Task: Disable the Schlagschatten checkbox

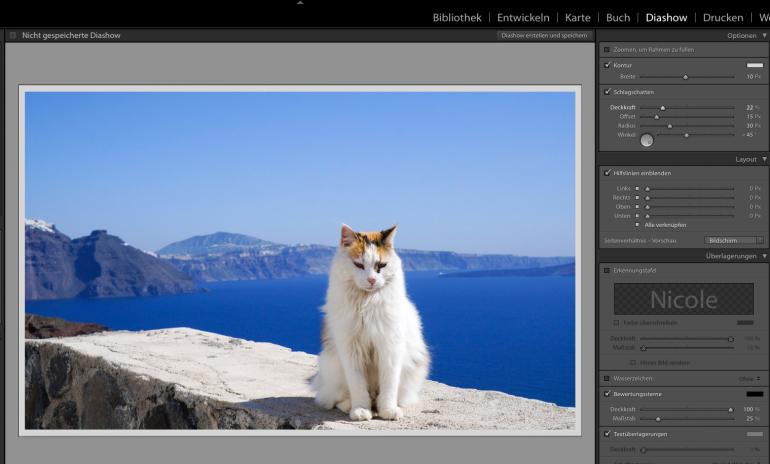Action: point(607,92)
